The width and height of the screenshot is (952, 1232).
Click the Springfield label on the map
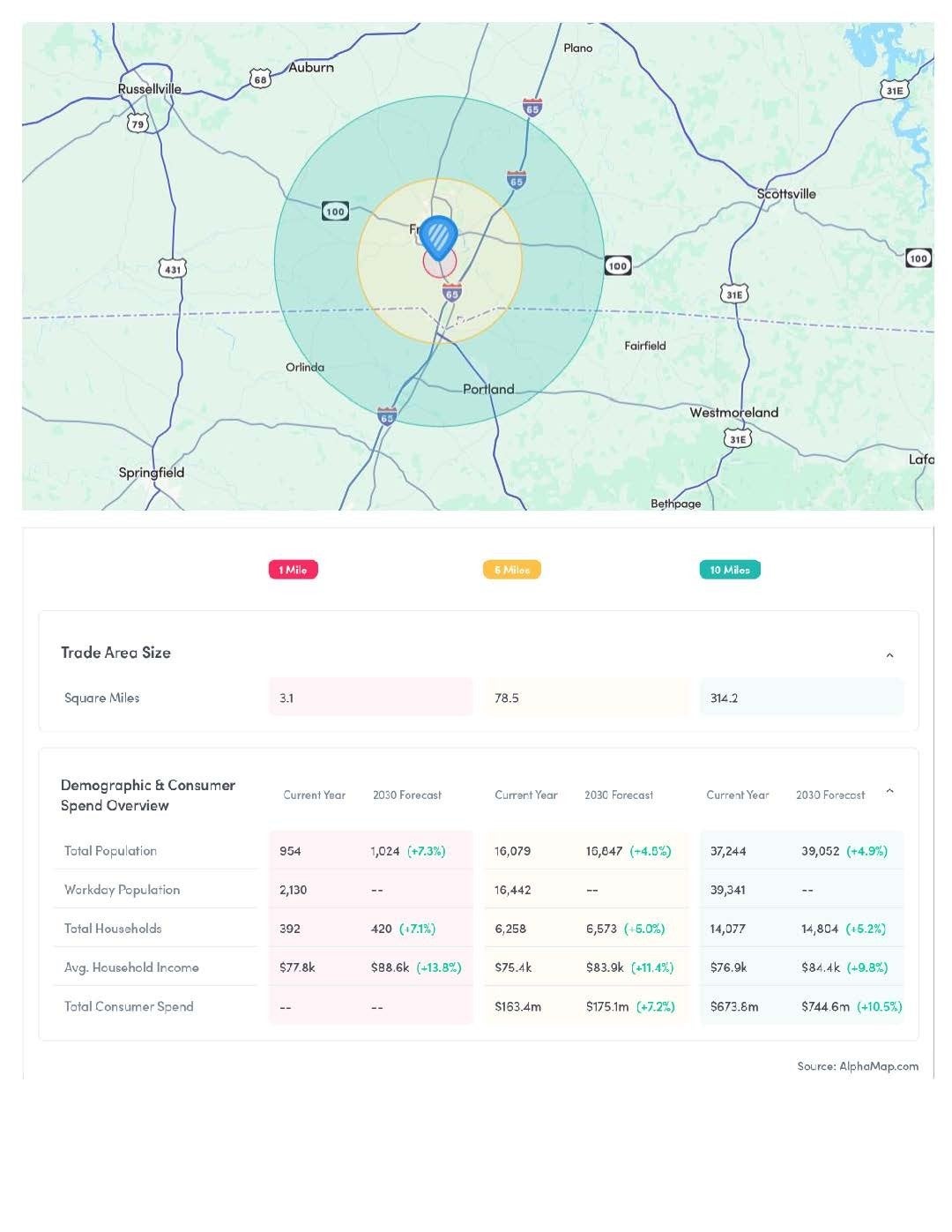coord(152,473)
